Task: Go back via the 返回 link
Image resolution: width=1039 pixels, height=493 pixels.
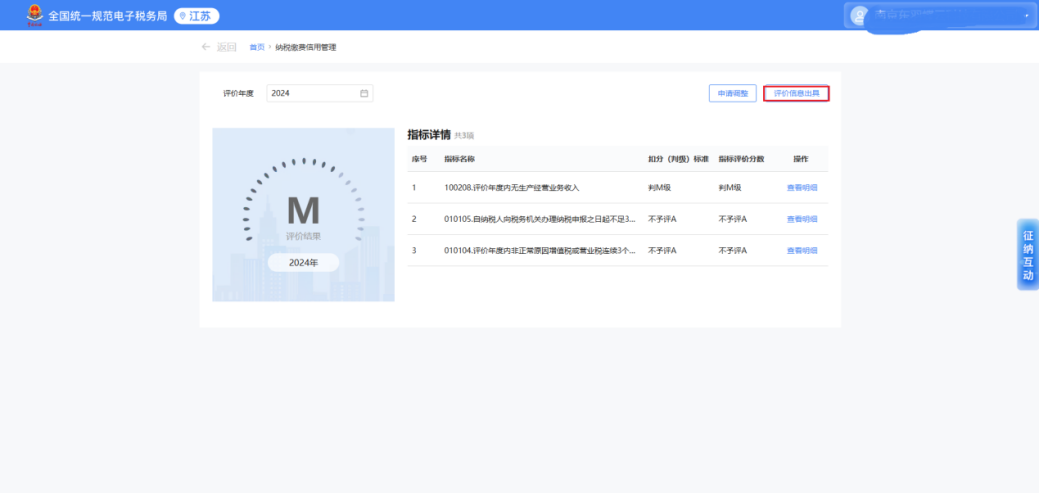Action: (226, 47)
